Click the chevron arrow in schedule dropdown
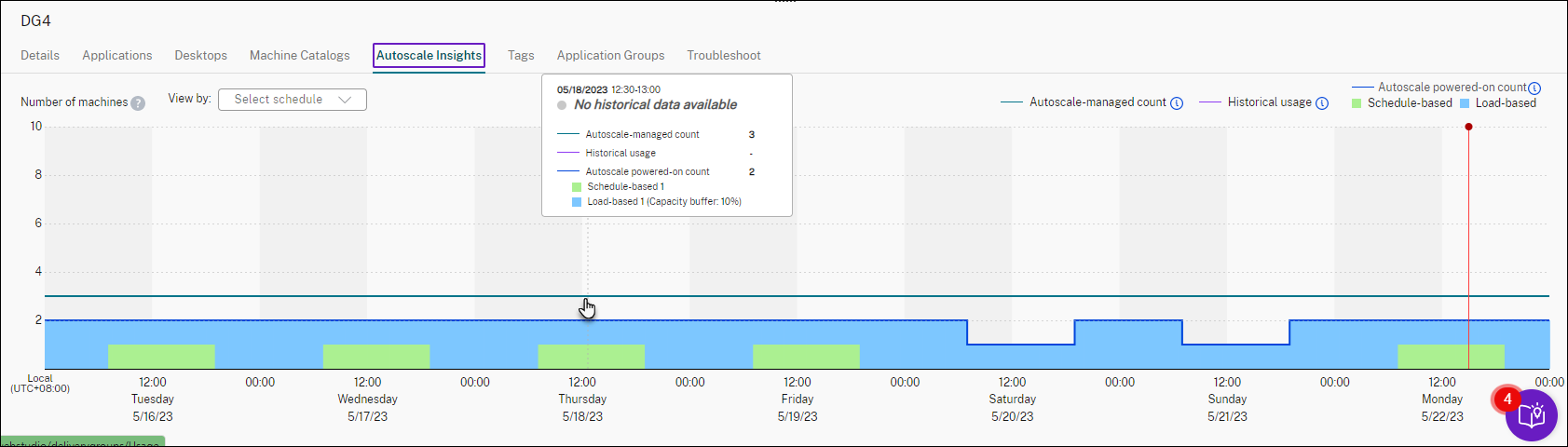Screen dimensions: 1568x447 pos(346,100)
